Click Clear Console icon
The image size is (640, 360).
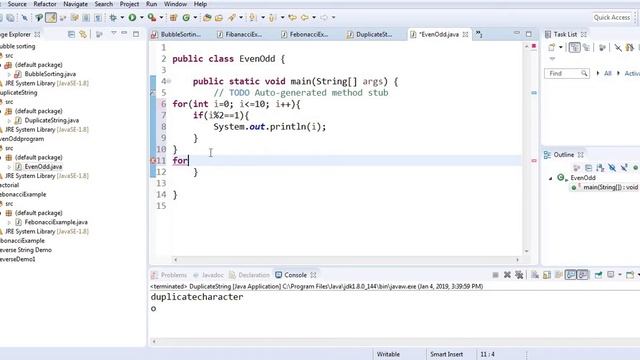(535, 275)
